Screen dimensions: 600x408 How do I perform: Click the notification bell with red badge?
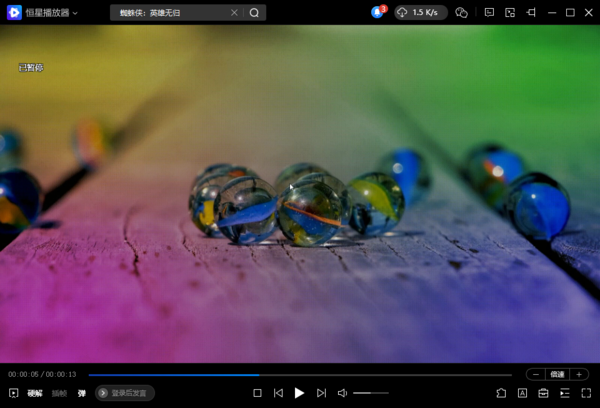click(x=377, y=13)
